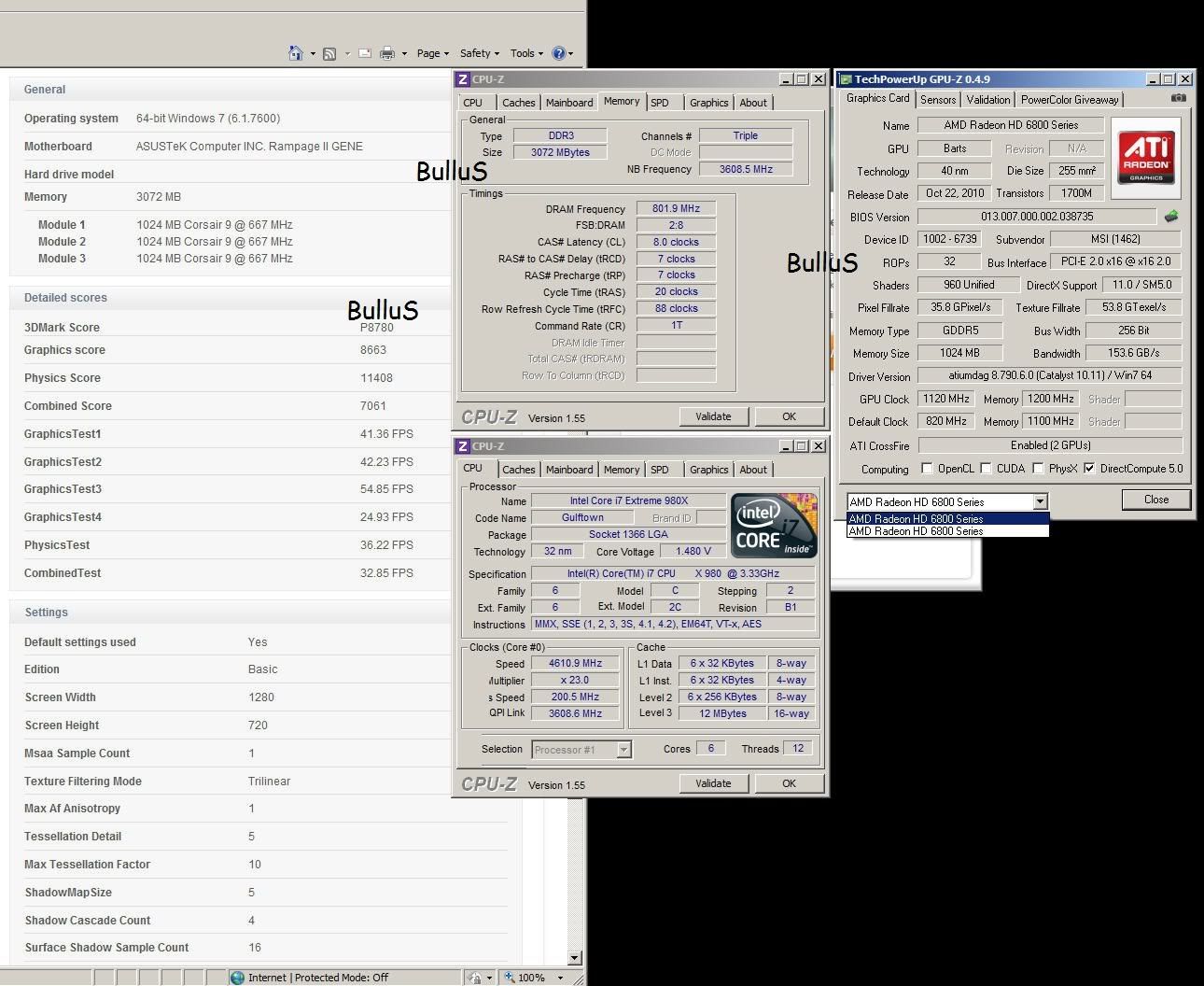The width and height of the screenshot is (1204, 986).
Task: Open the Print button dropdown arrow
Action: click(404, 54)
